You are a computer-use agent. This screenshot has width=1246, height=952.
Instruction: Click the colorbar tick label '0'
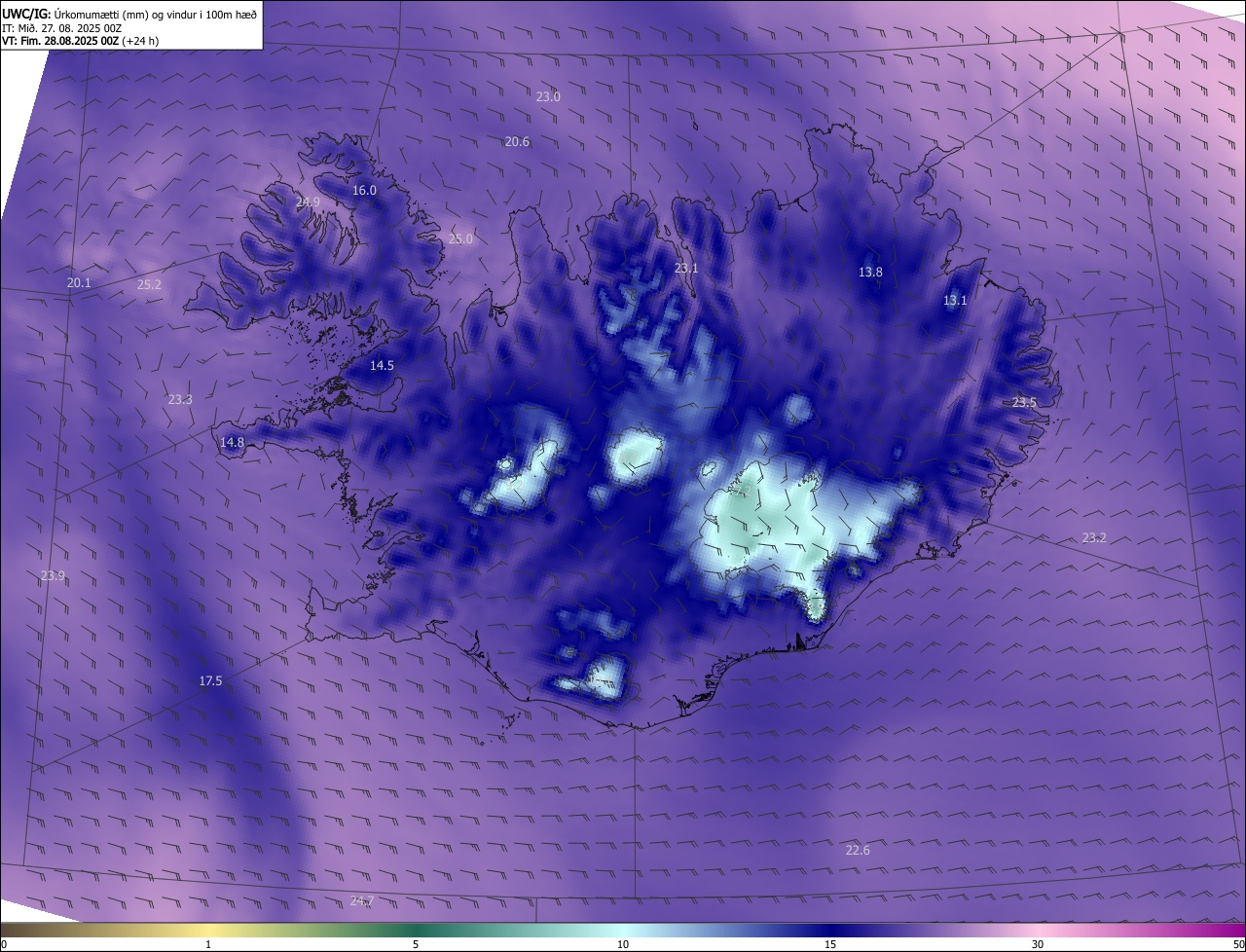(4, 944)
